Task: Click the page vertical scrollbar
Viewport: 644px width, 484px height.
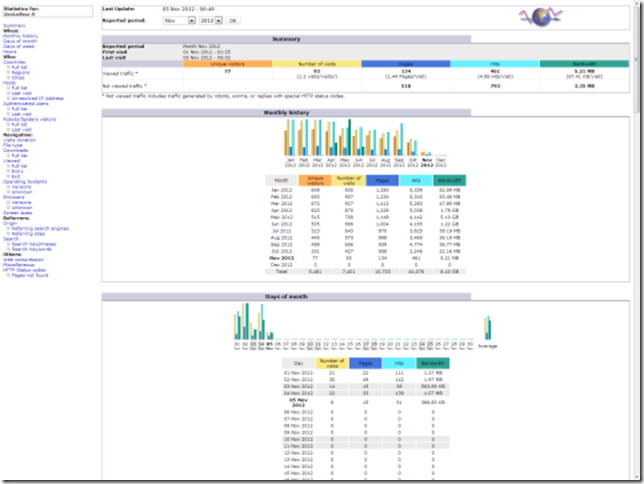Action: (637, 242)
